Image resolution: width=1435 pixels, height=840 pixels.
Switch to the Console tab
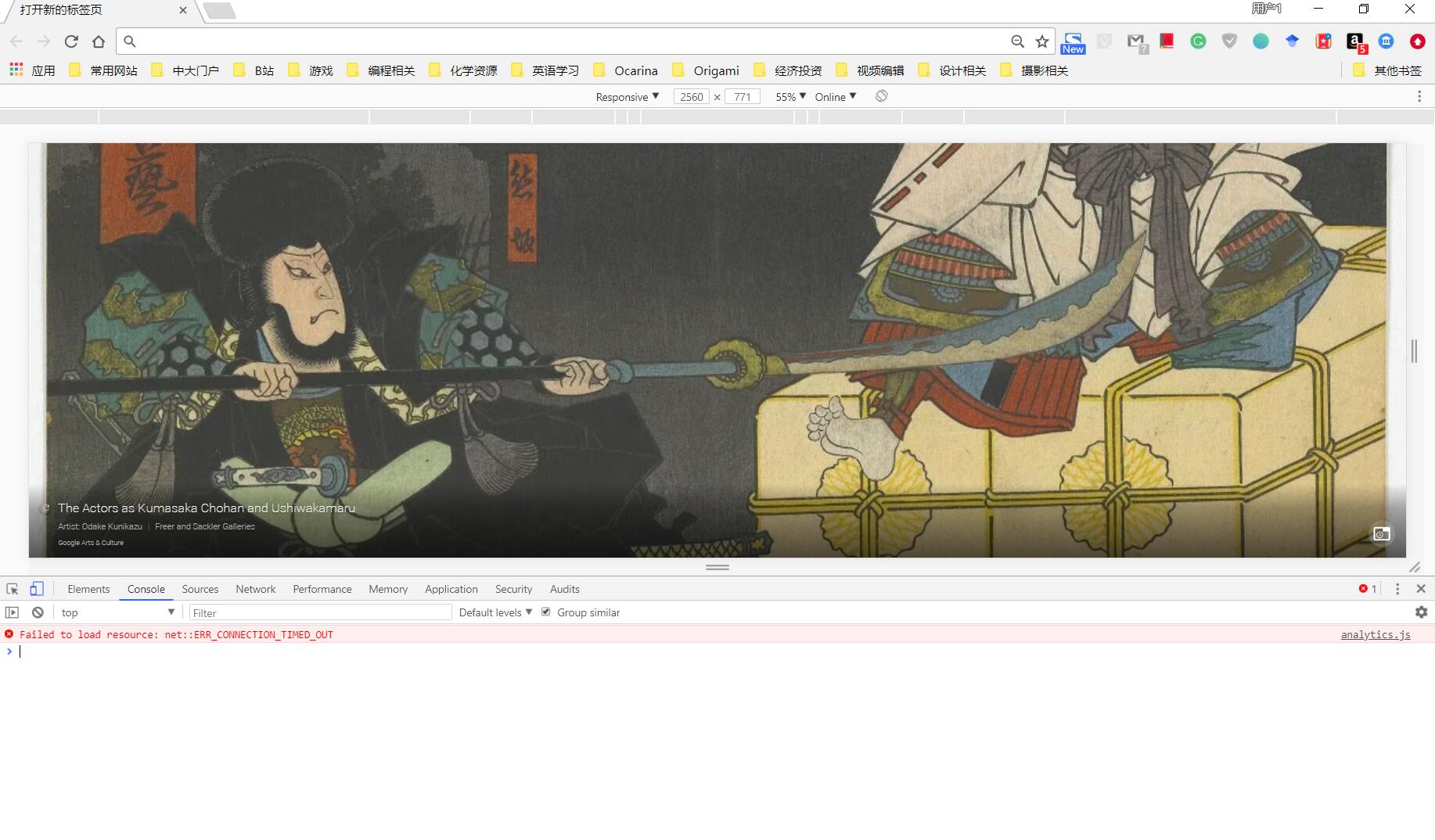146,589
